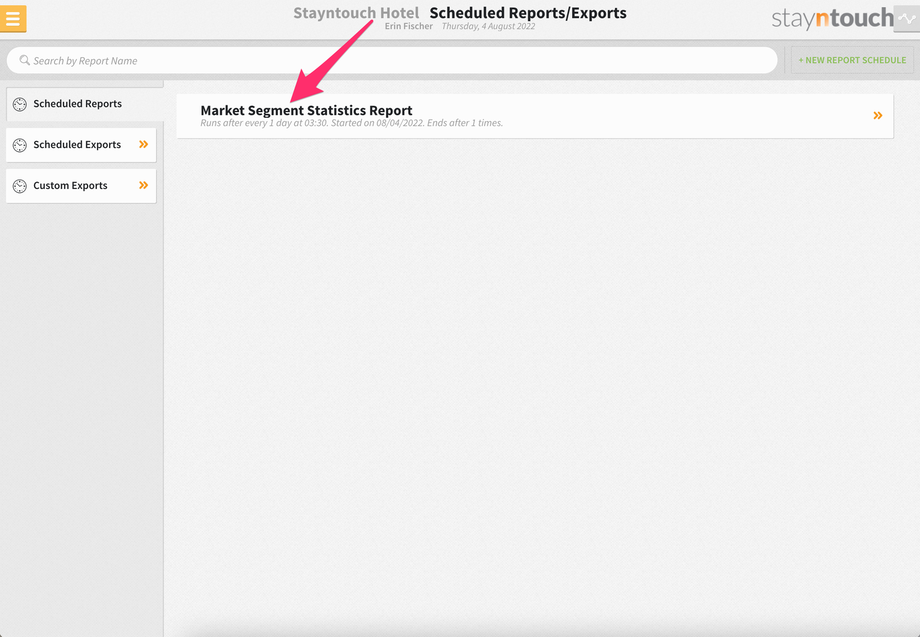Image resolution: width=920 pixels, height=637 pixels.
Task: Open the hamburger main menu
Action: pos(13,18)
